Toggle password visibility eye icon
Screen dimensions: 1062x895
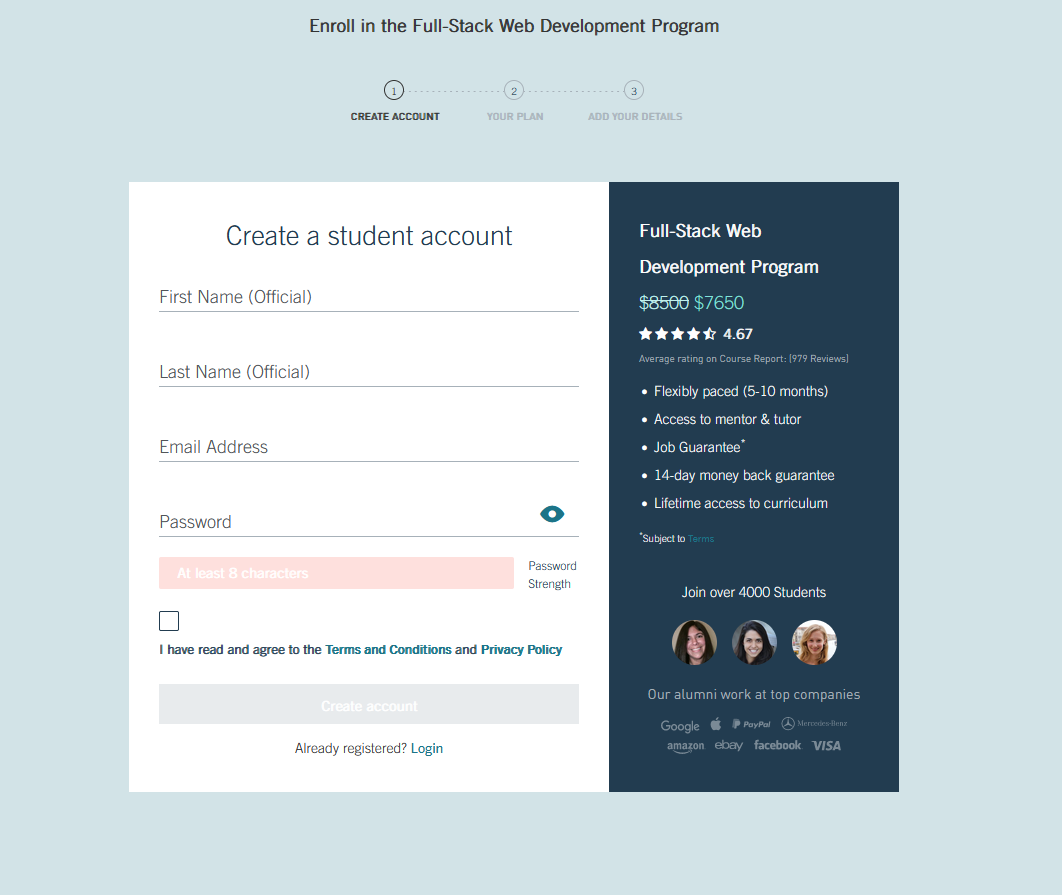(552, 514)
